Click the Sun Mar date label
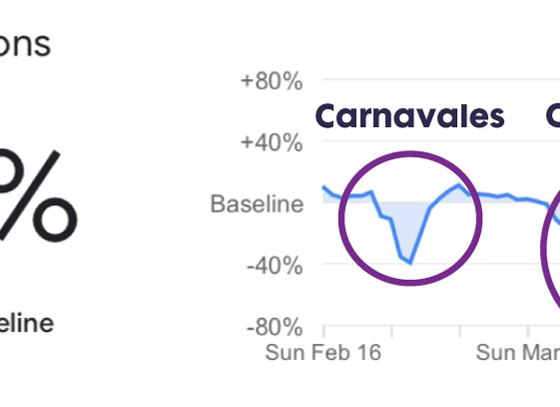This screenshot has width=560, height=407. 518,352
